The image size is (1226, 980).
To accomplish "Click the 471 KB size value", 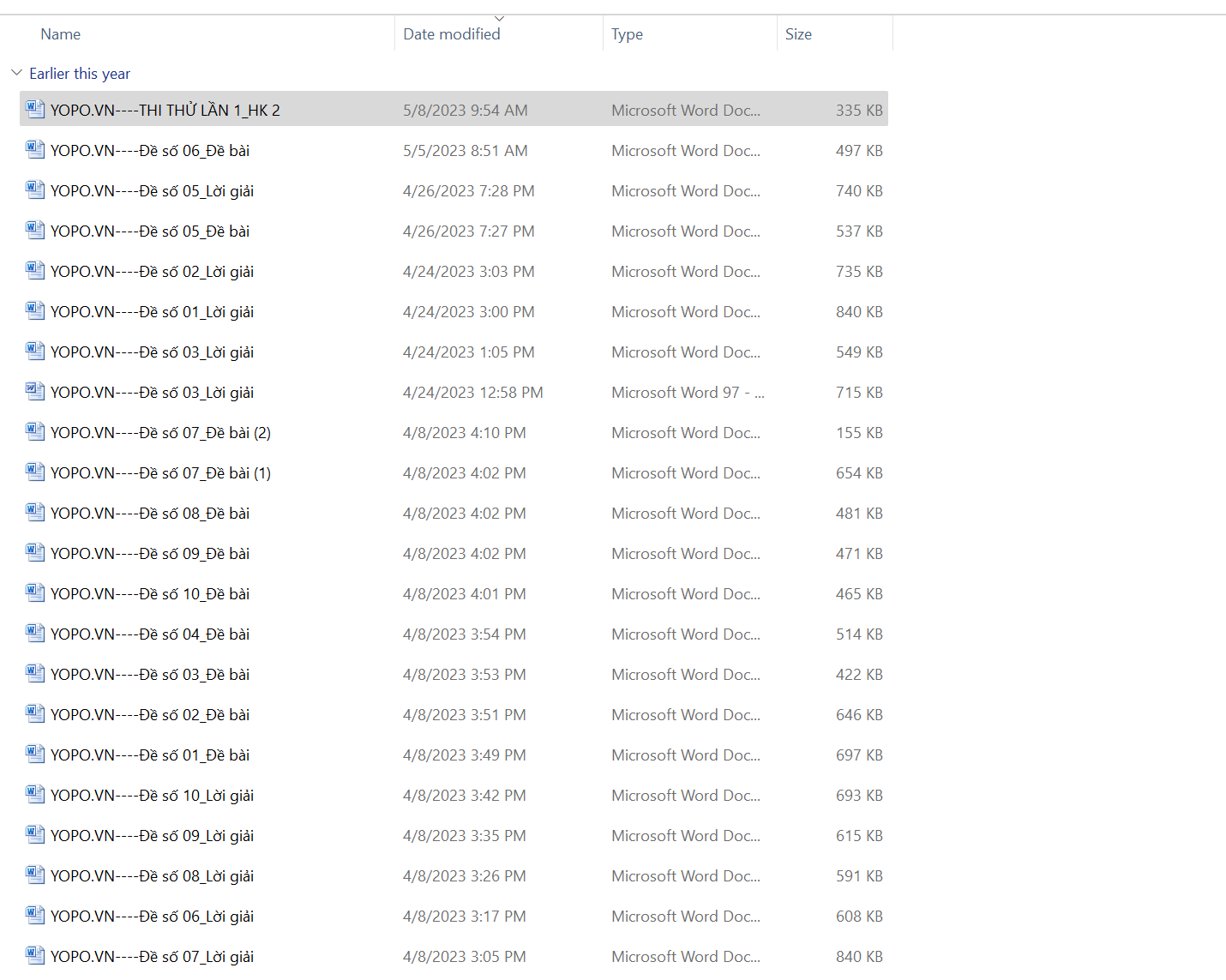I will pyautogui.click(x=859, y=553).
